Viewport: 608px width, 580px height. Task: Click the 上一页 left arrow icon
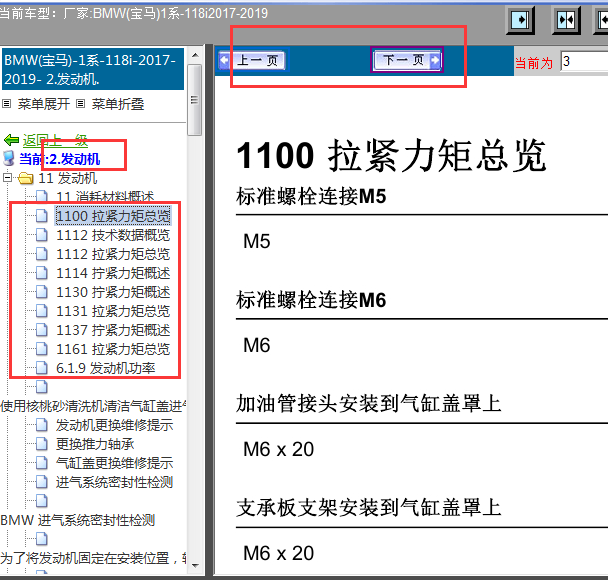(x=225, y=60)
